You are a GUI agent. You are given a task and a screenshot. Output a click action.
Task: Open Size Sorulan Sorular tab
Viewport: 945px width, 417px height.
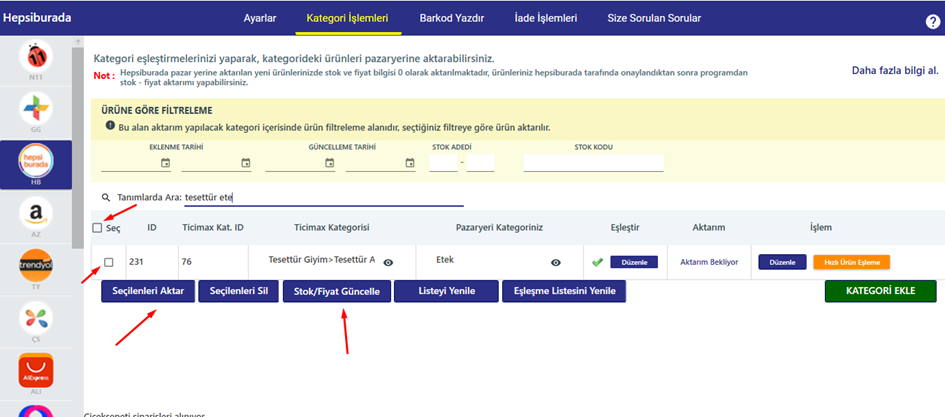tap(654, 18)
